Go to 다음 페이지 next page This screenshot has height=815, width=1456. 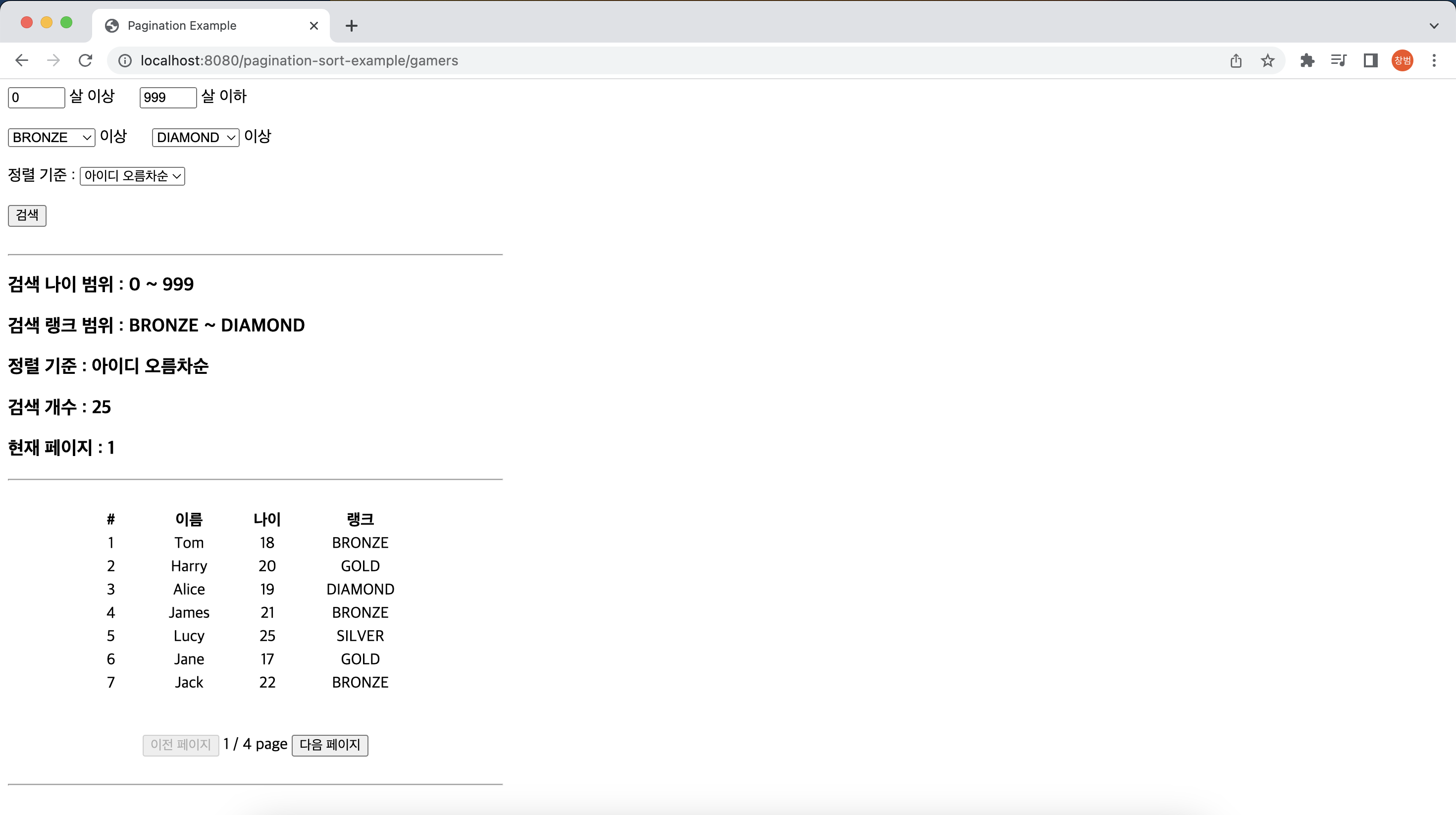pyautogui.click(x=329, y=745)
